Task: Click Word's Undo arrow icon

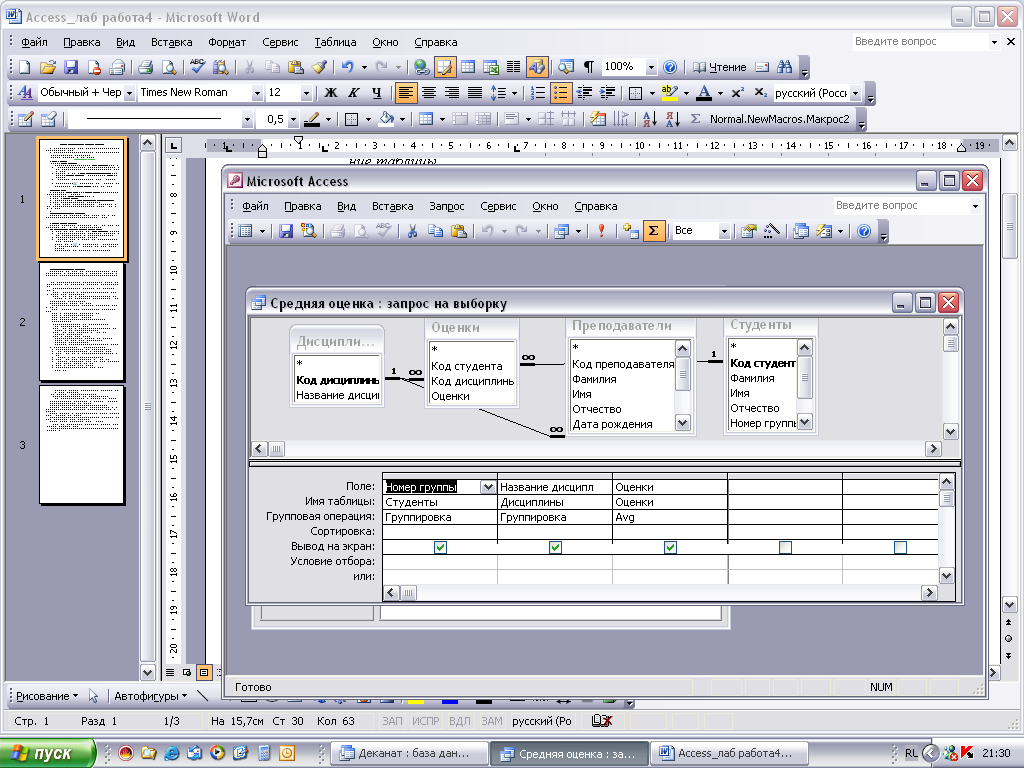Action: [x=347, y=67]
